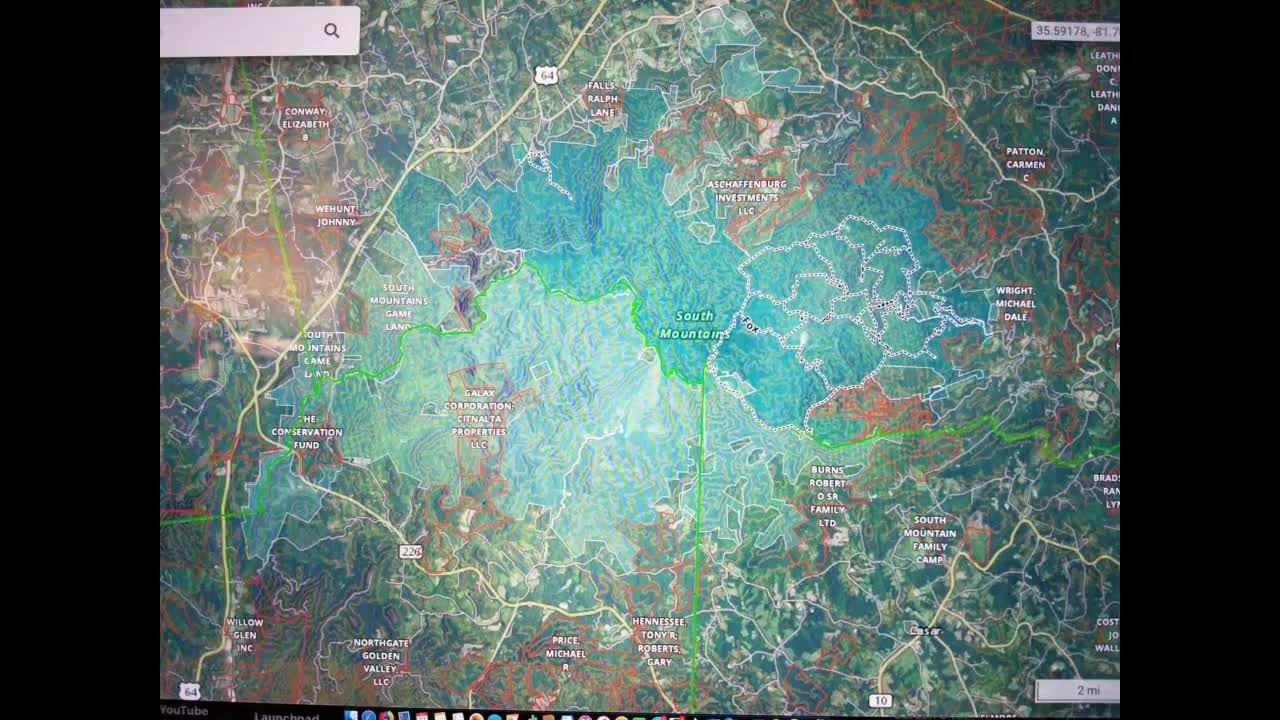Select NORTHGATE GOLDEN VALLEY, LLC label
Screen dimensions: 1280x720
coord(381,662)
